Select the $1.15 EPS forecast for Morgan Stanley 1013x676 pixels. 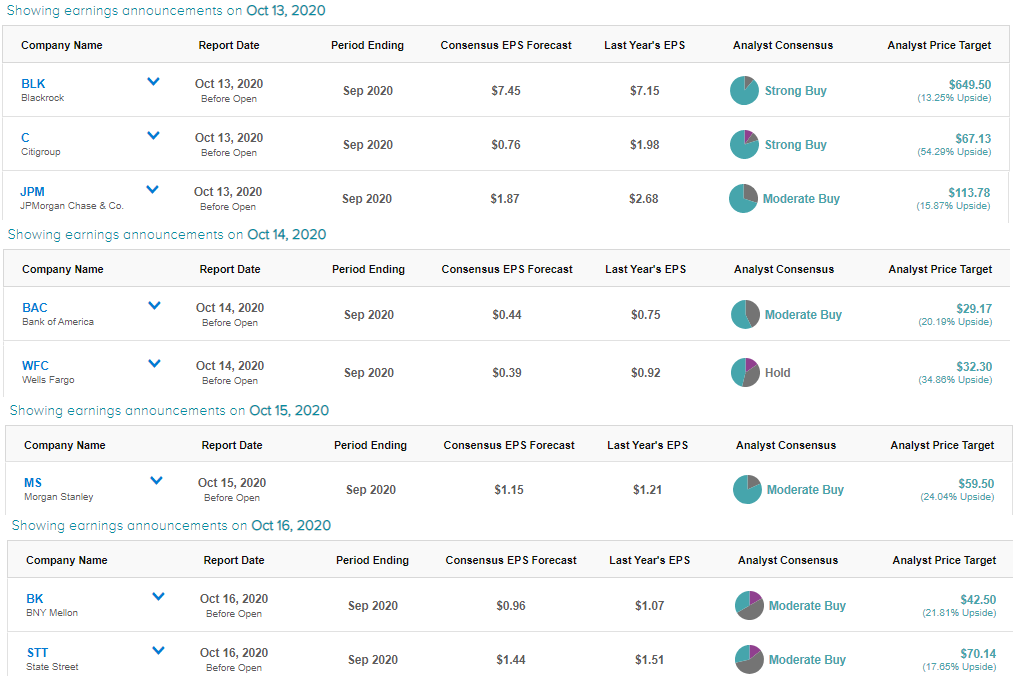tap(509, 489)
